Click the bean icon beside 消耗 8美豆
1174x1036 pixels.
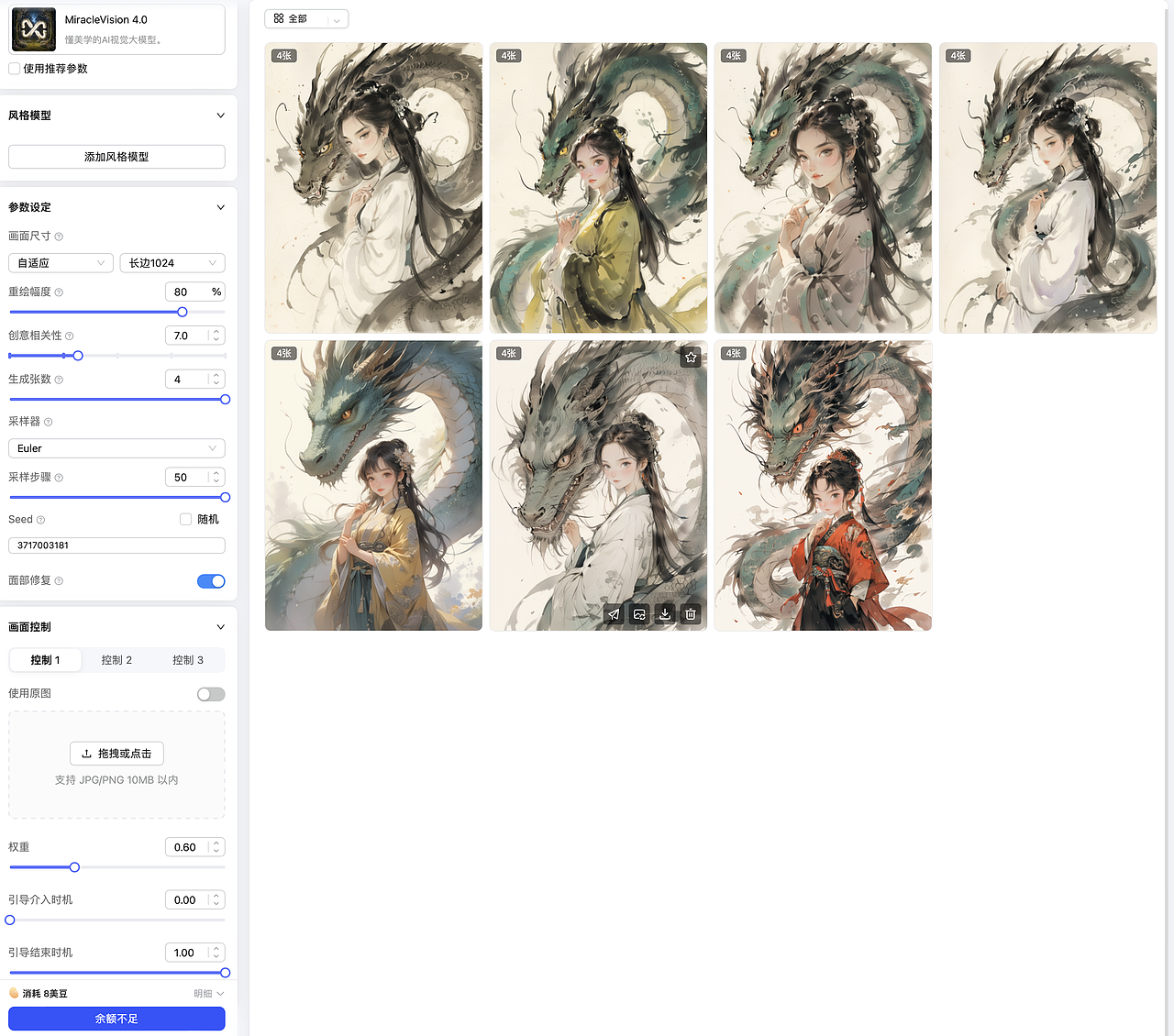point(14,993)
